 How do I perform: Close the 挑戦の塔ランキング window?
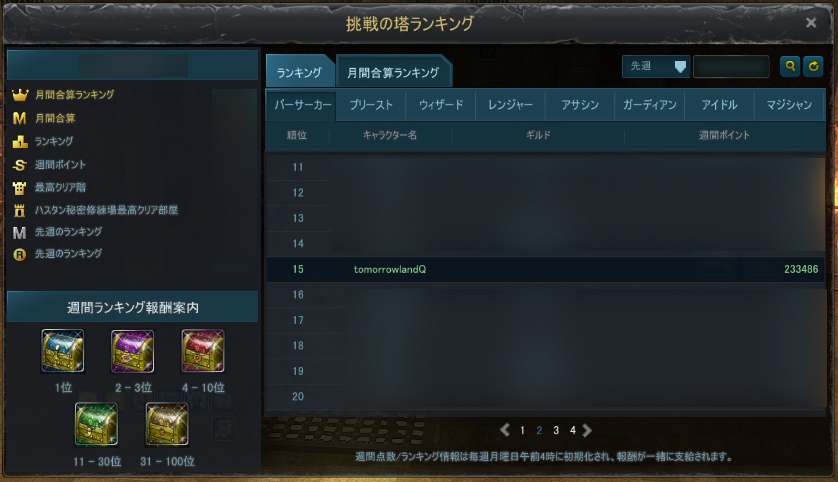(811, 22)
